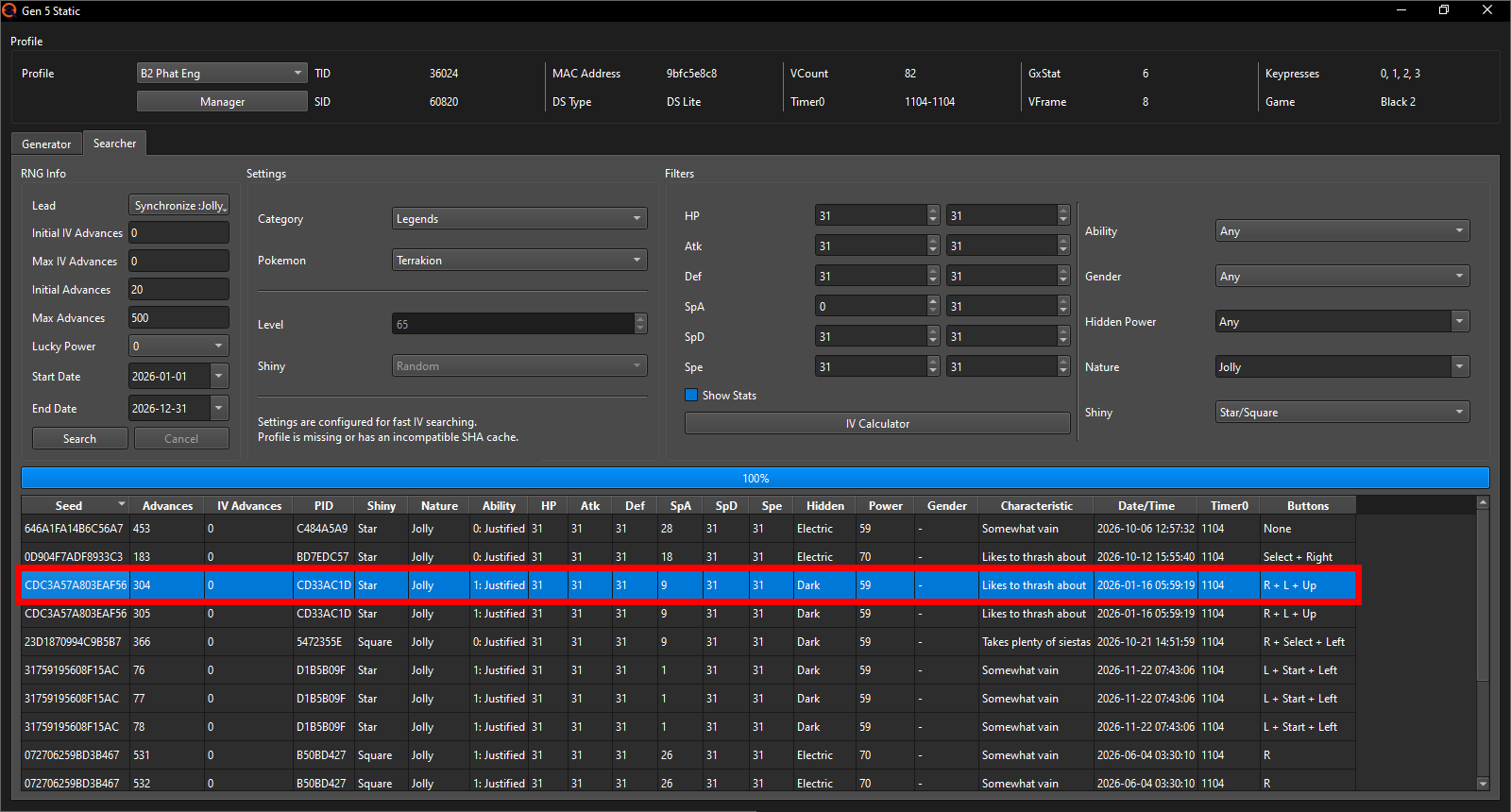Click the Seed column sort arrow
Viewport: 1511px width, 812px height.
(x=121, y=505)
